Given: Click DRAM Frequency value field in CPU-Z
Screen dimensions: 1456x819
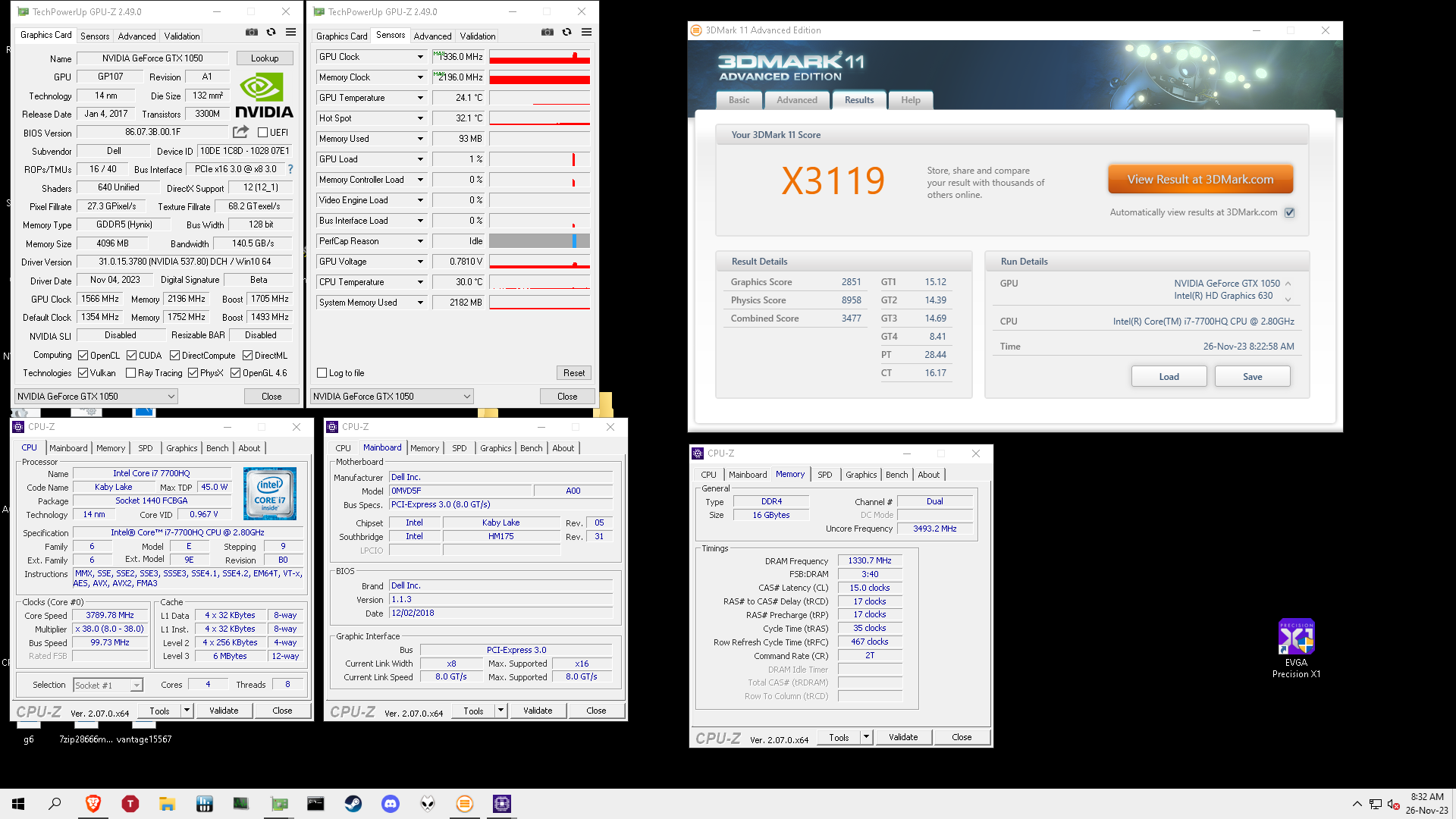Looking at the screenshot, I should [870, 561].
